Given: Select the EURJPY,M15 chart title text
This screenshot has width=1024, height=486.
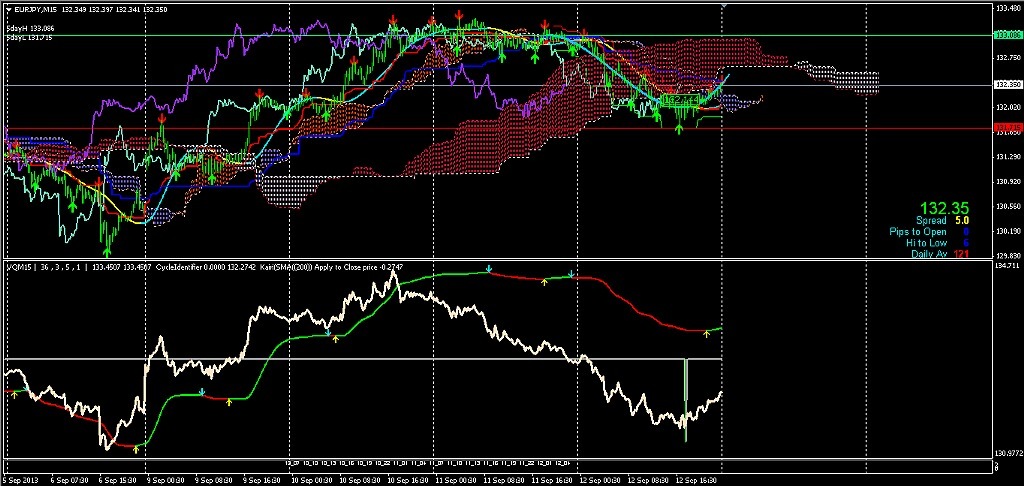Looking at the screenshot, I should 35,8.
